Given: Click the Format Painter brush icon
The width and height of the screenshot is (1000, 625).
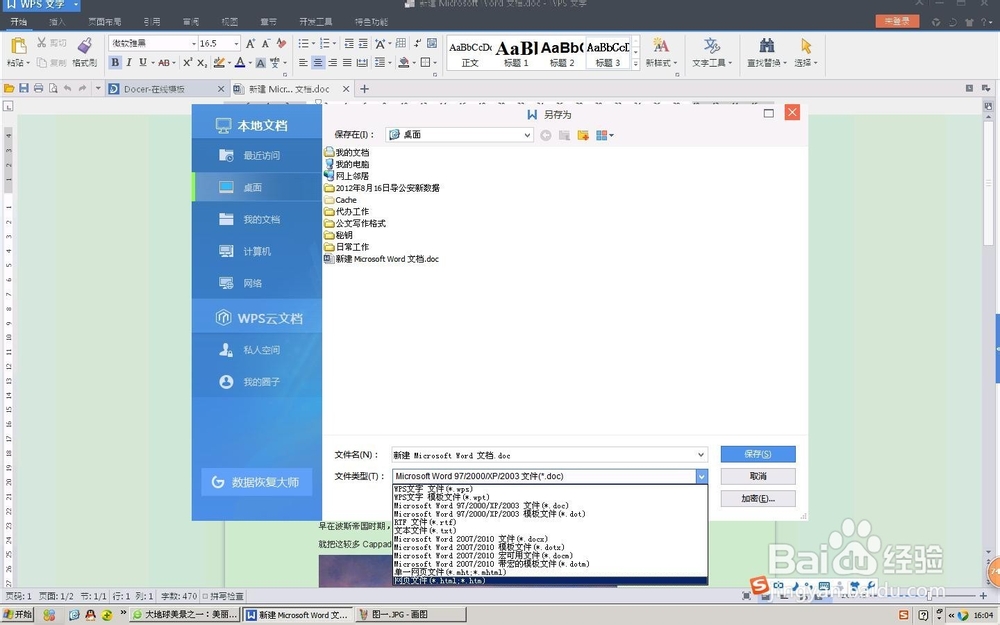Looking at the screenshot, I should tap(84, 45).
